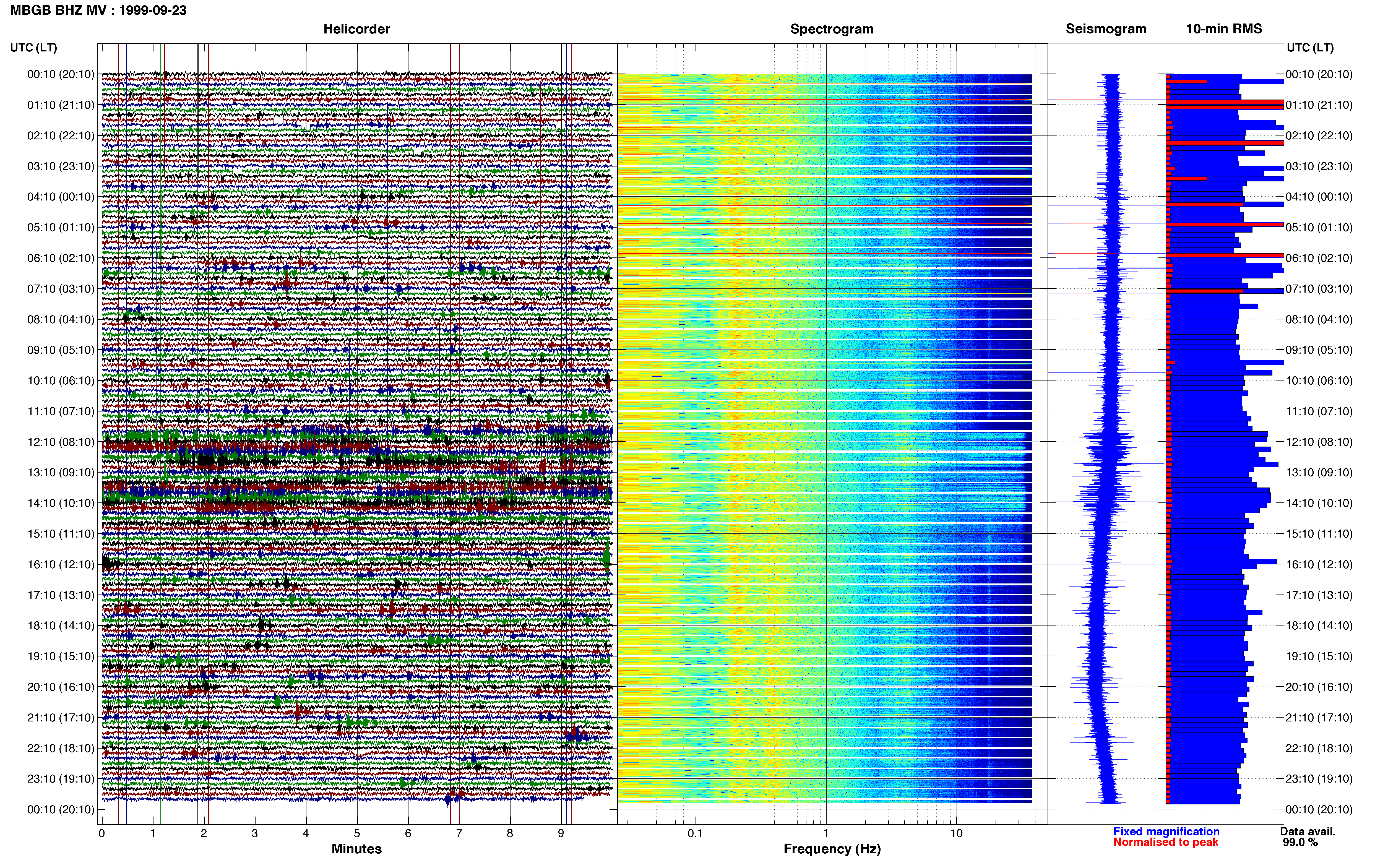Screen dimensions: 1388x868
Task: Click '05:10 (01:10)' on the left time axis
Action: click(61, 227)
